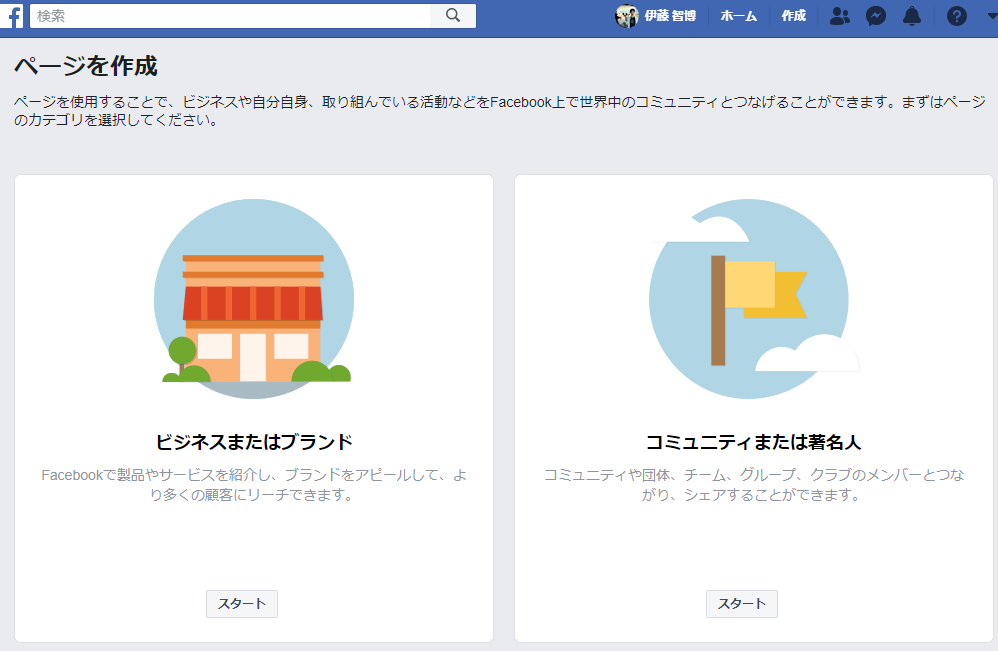Click the flag illustration

coord(752,299)
